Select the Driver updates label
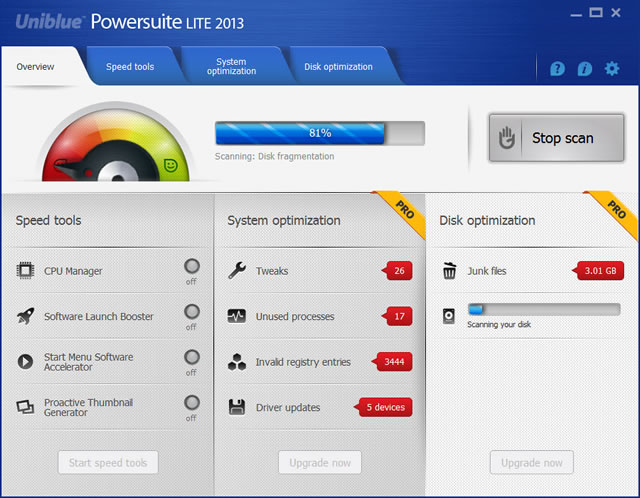This screenshot has width=640, height=498. coord(288,407)
